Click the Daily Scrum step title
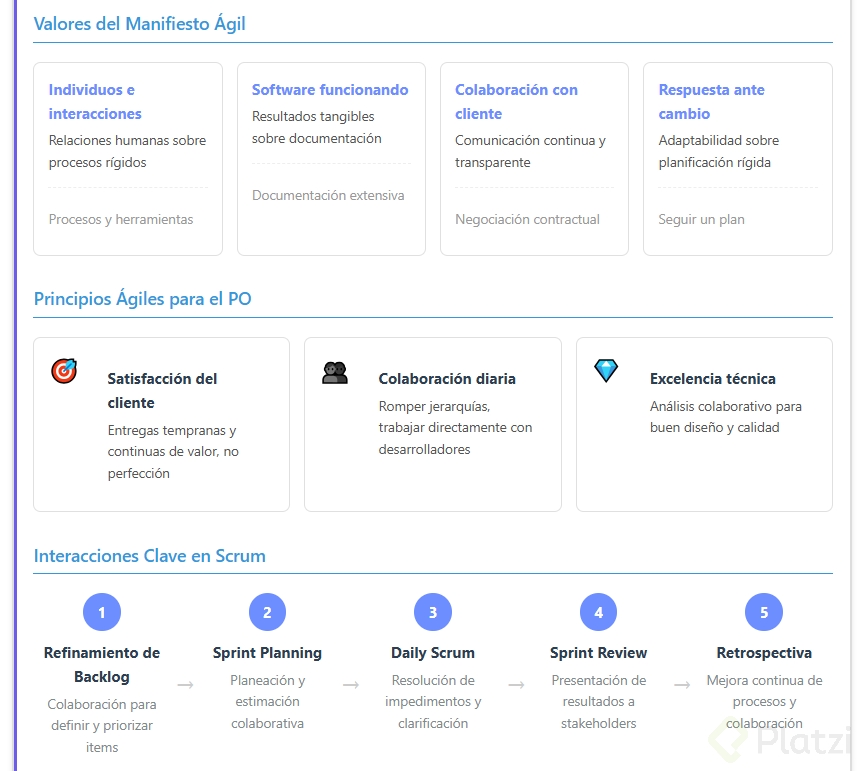The image size is (860, 771). coord(433,653)
